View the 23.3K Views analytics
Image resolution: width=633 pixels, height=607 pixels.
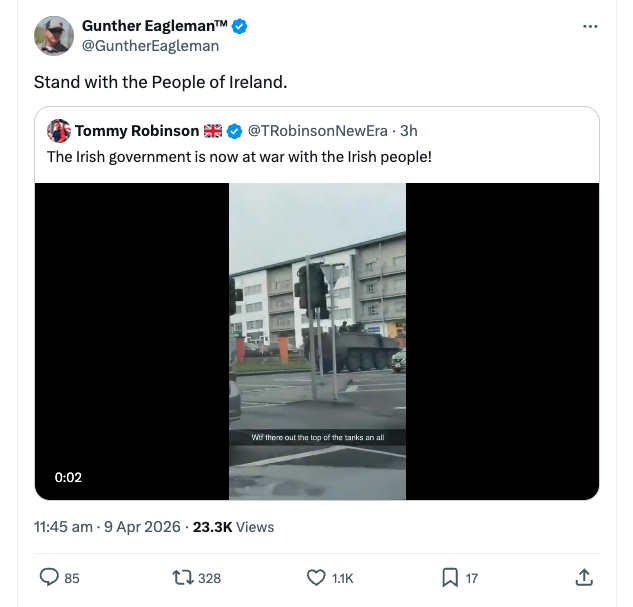pyautogui.click(x=232, y=526)
